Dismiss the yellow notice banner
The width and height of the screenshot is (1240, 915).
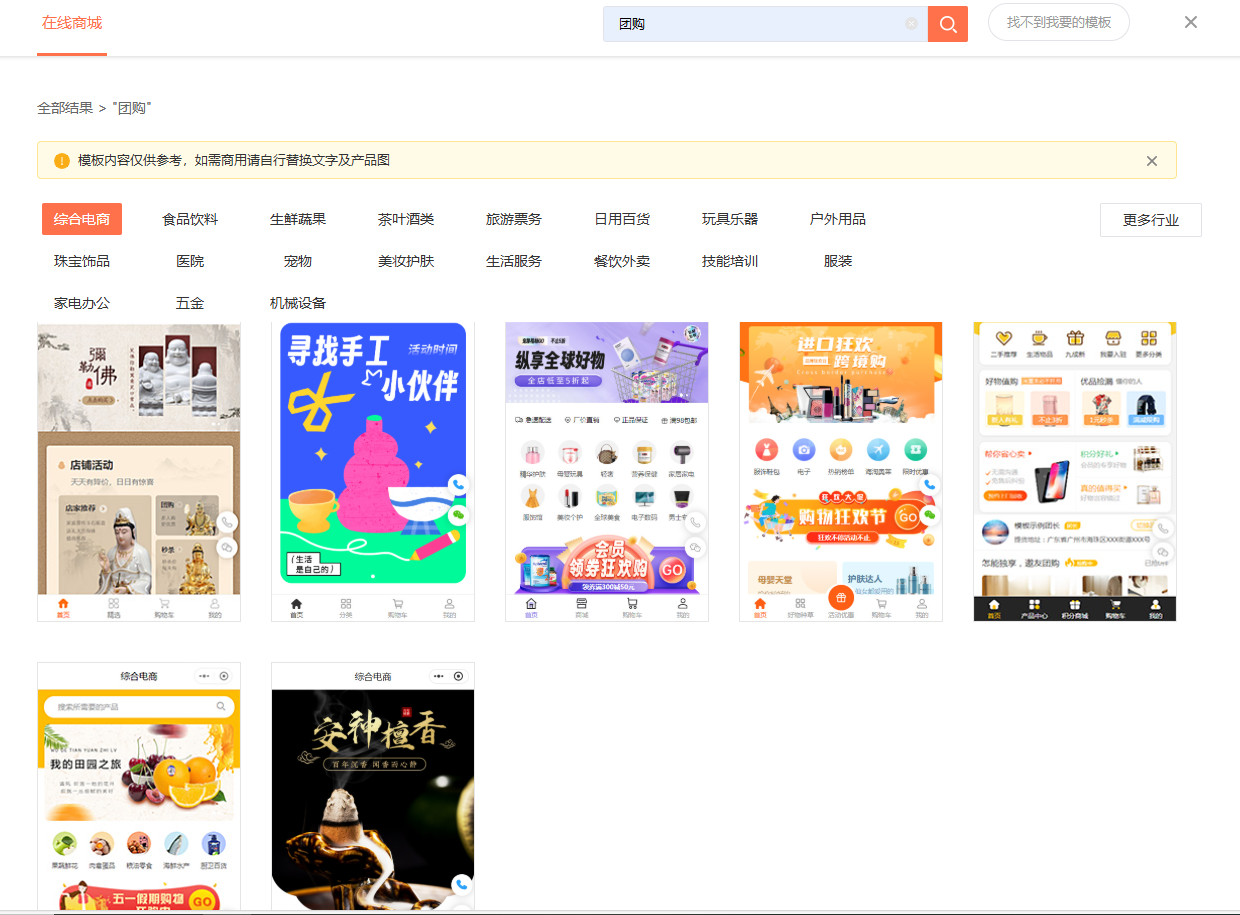[x=1152, y=161]
